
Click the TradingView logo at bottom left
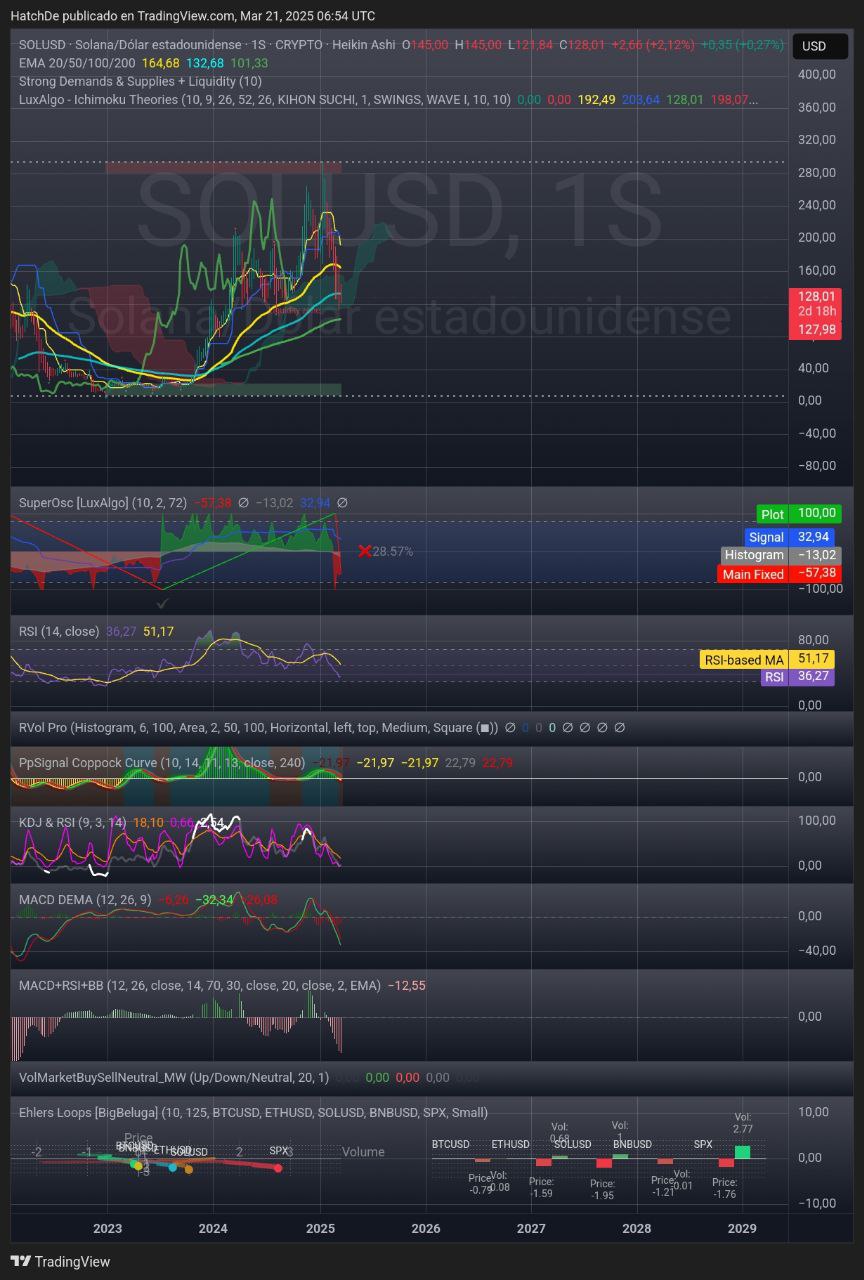[60, 1261]
